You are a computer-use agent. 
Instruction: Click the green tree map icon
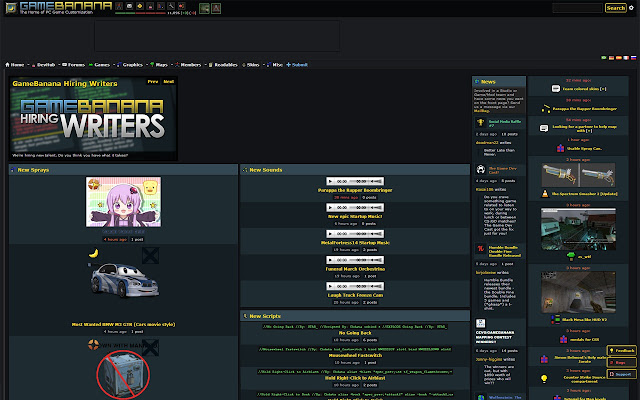point(571,256)
